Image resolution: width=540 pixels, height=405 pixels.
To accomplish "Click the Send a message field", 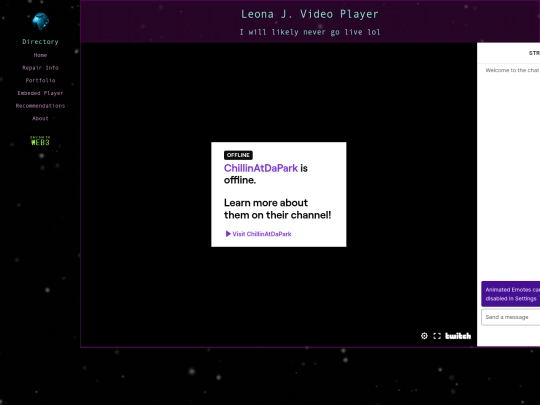I will tap(510, 317).
